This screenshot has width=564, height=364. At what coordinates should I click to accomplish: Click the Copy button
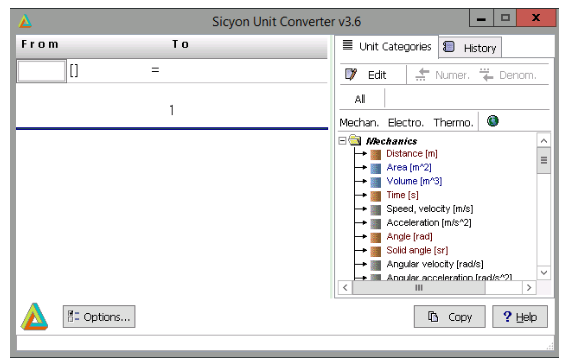(449, 317)
